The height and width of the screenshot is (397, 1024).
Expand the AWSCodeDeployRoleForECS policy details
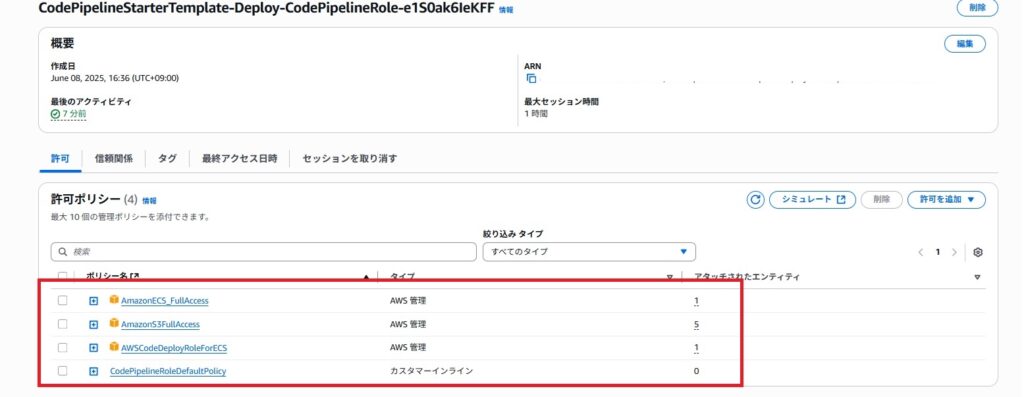pos(93,348)
